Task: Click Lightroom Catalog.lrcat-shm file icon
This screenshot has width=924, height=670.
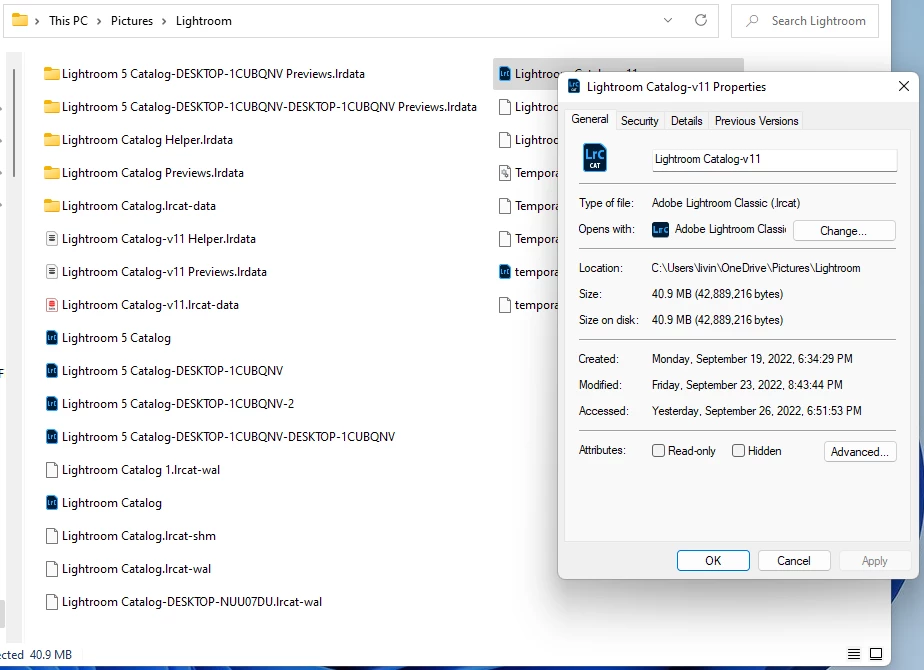Action: click(x=52, y=536)
